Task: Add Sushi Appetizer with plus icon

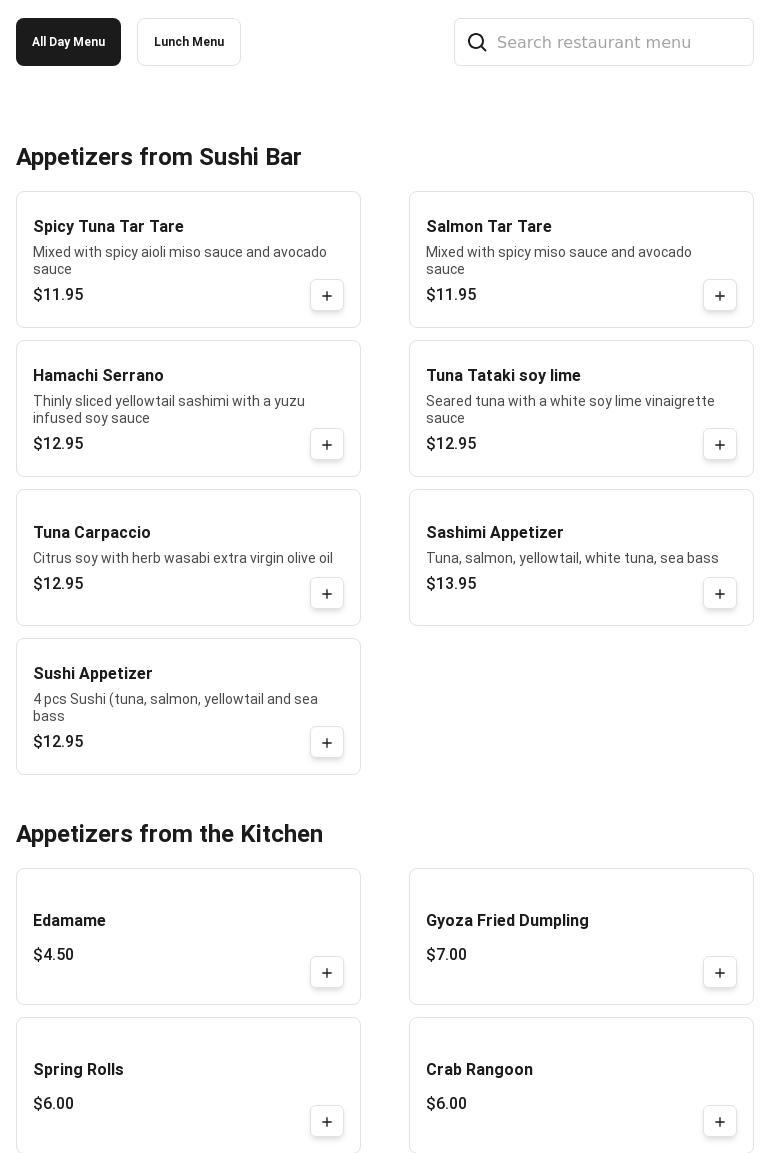Action: 327,742
